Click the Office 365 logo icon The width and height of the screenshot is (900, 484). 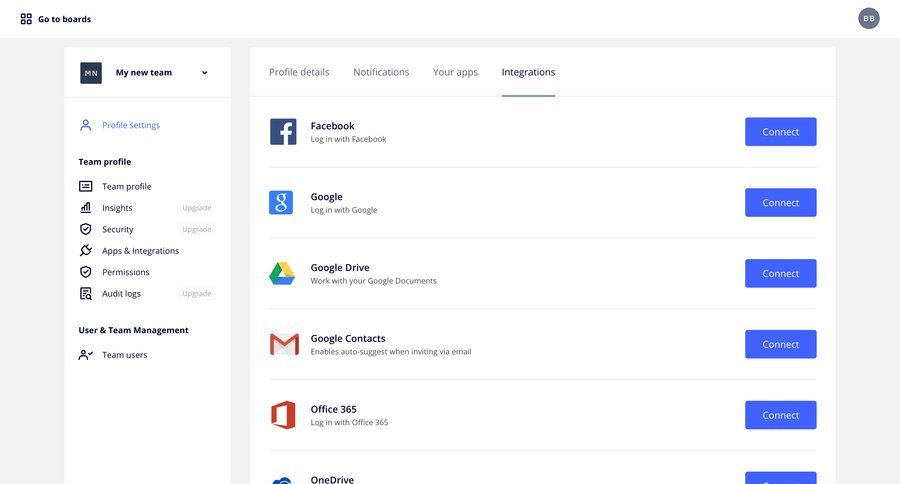283,415
